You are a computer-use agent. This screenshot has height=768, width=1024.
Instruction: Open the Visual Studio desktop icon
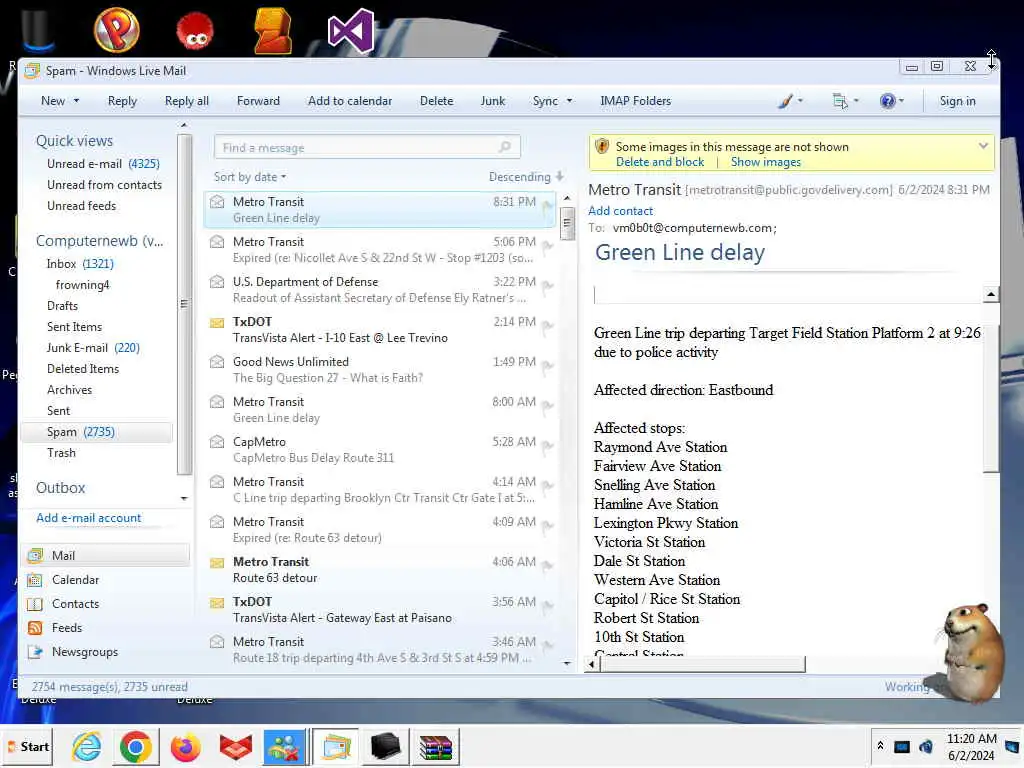pyautogui.click(x=351, y=31)
